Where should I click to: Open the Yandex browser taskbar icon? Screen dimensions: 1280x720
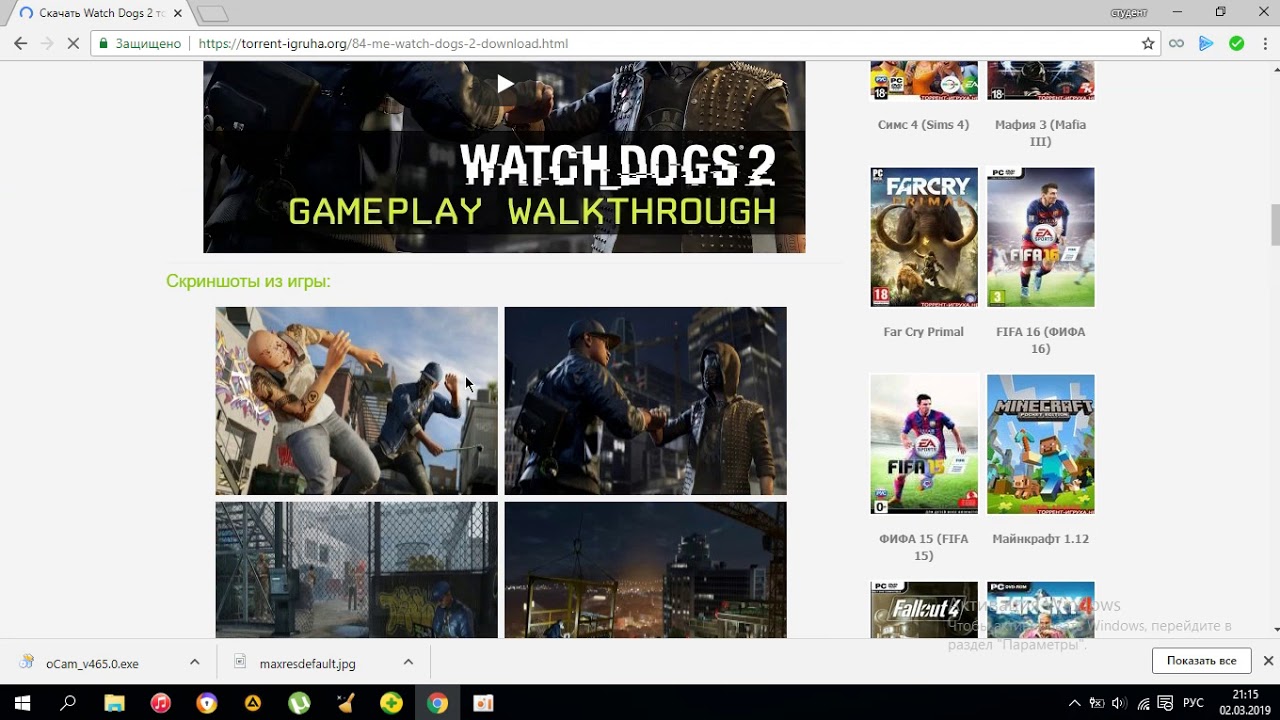pos(207,703)
